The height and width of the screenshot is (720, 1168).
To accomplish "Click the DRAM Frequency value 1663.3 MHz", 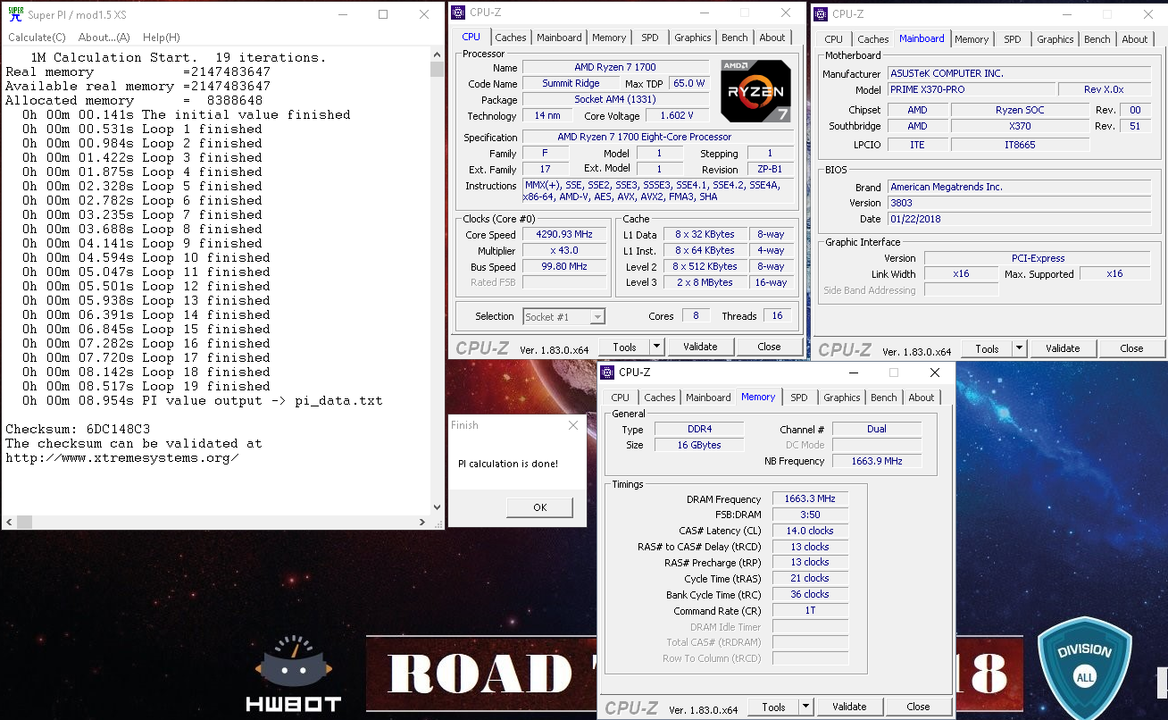I will pyautogui.click(x=810, y=499).
